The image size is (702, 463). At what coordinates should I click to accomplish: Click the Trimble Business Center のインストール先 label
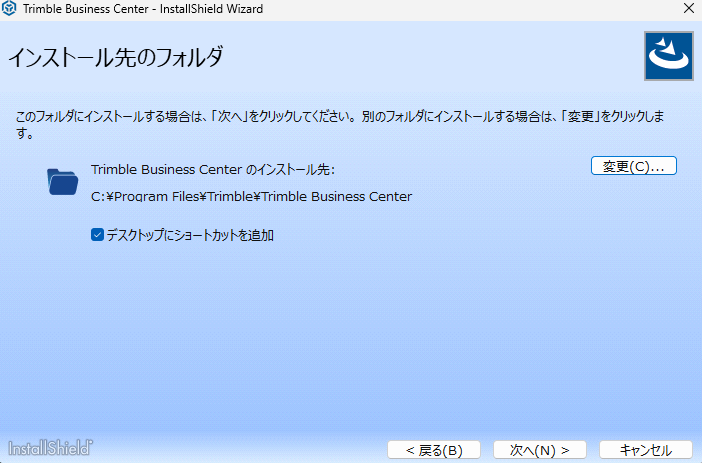click(x=212, y=170)
